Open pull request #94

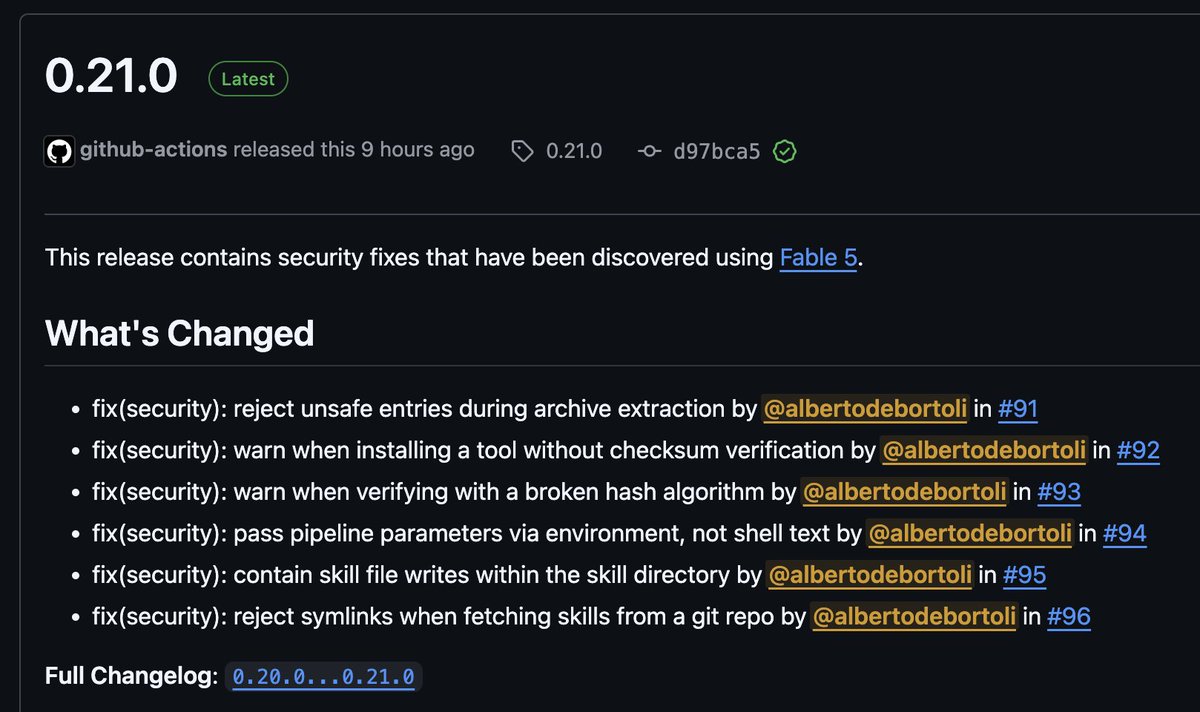(1124, 534)
